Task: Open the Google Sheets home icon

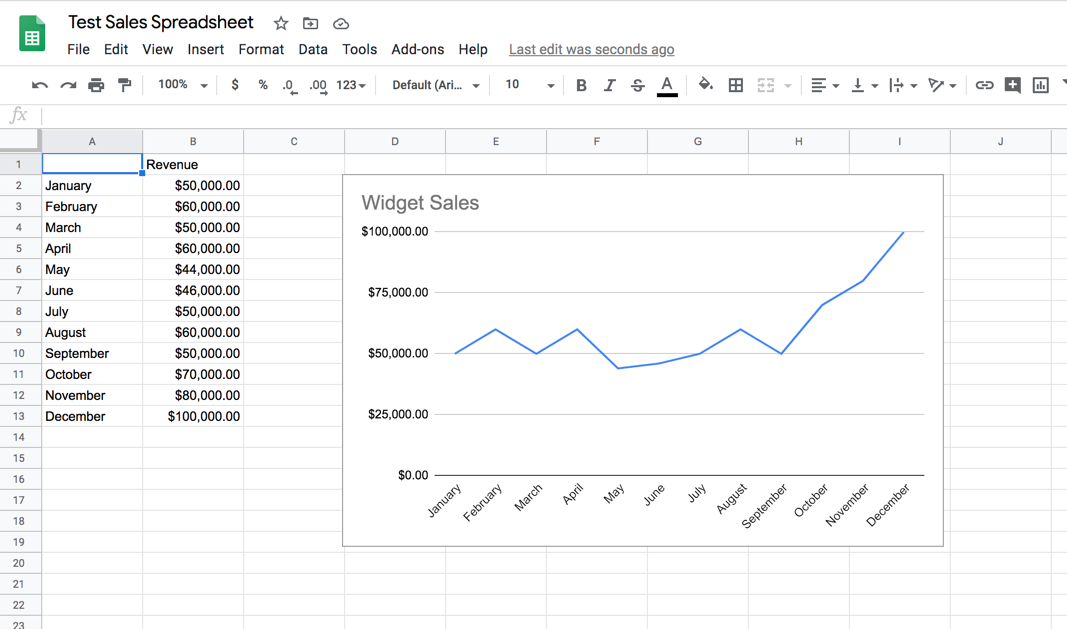Action: (32, 33)
